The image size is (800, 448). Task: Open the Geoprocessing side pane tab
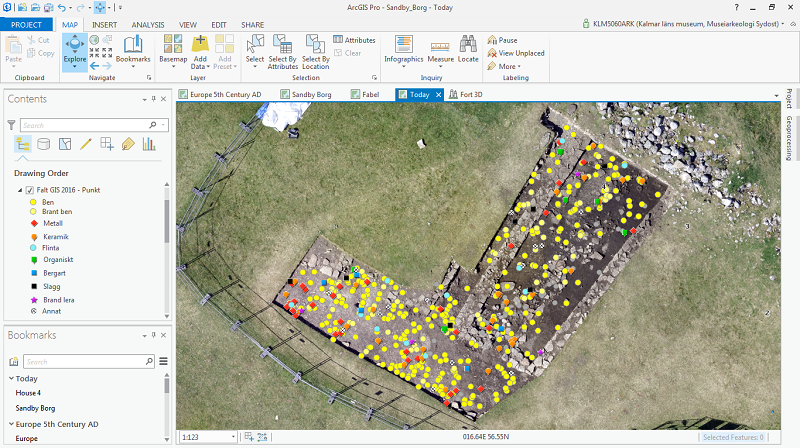[789, 138]
